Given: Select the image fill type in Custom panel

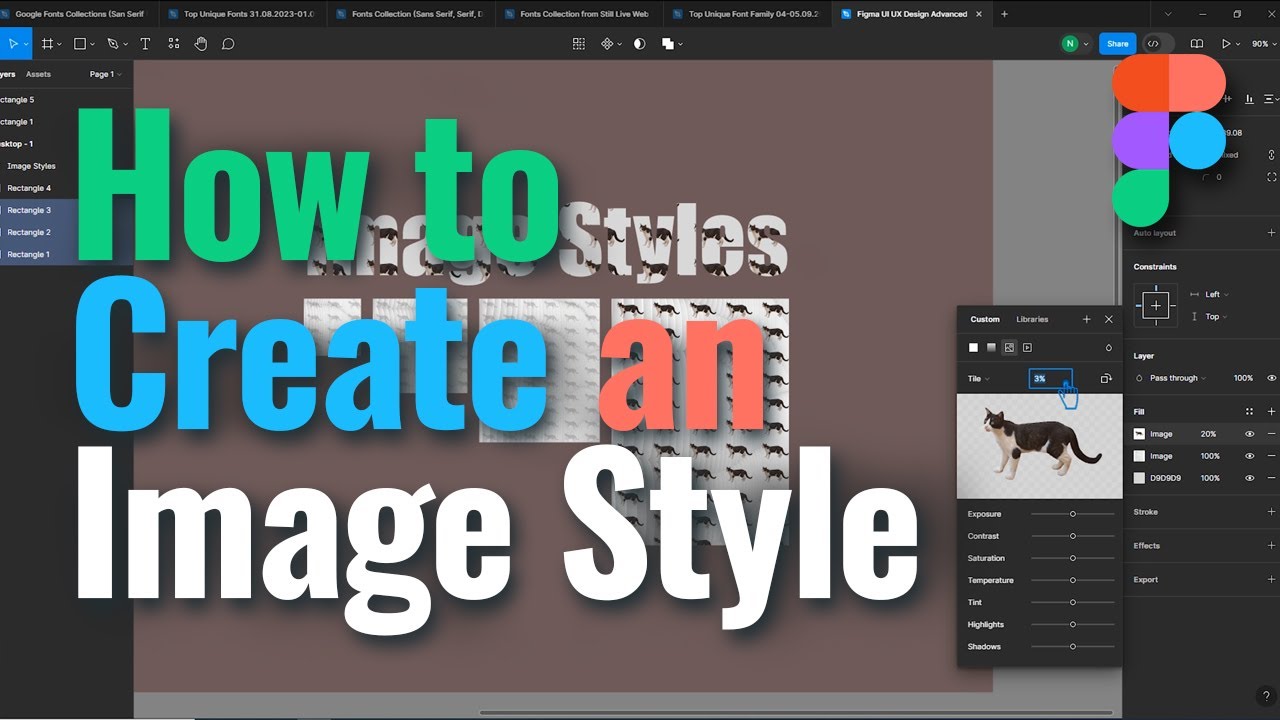Looking at the screenshot, I should point(1009,348).
